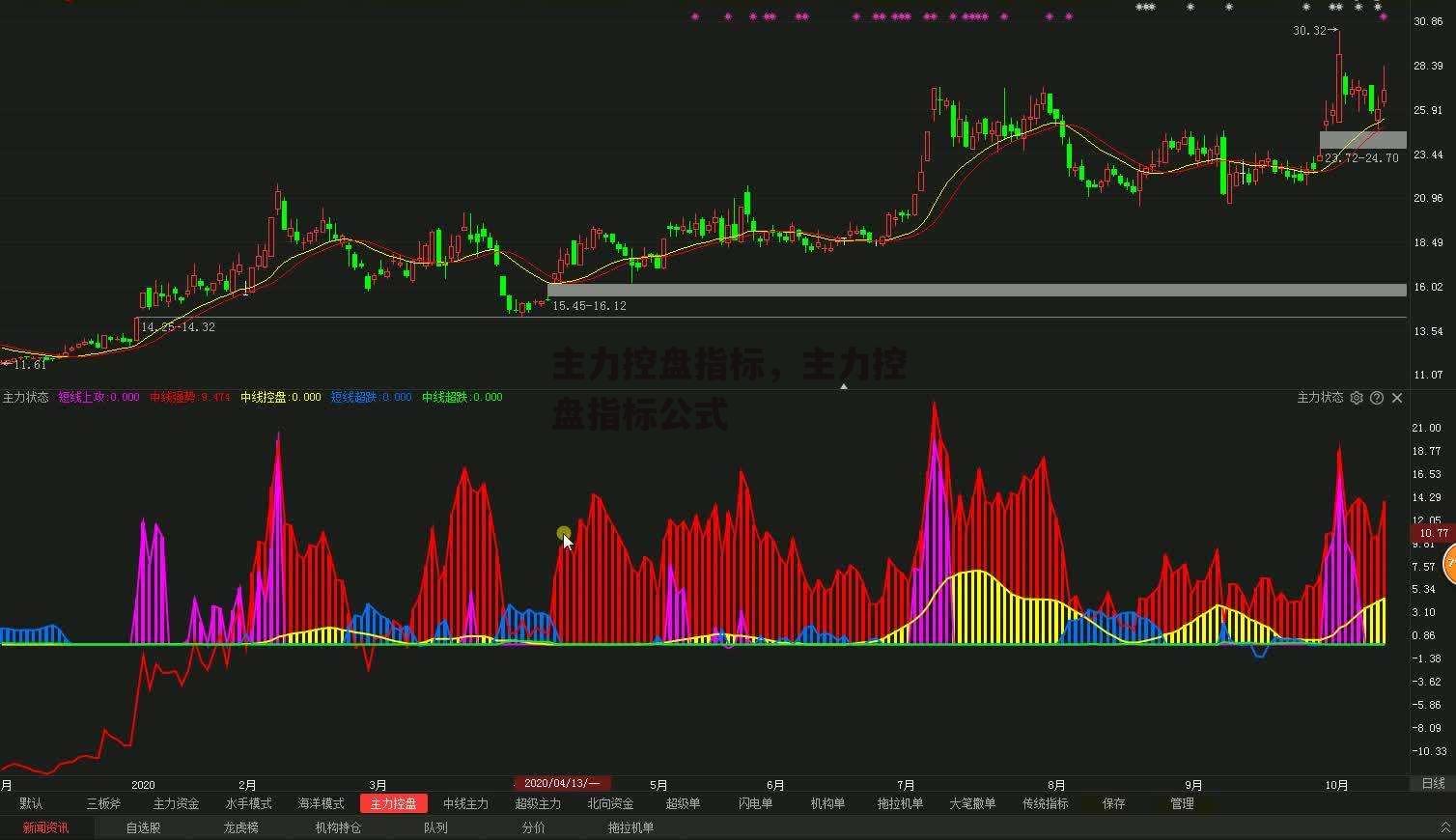Switch to the 北向资金 tab
1456x840 pixels.
click(611, 803)
